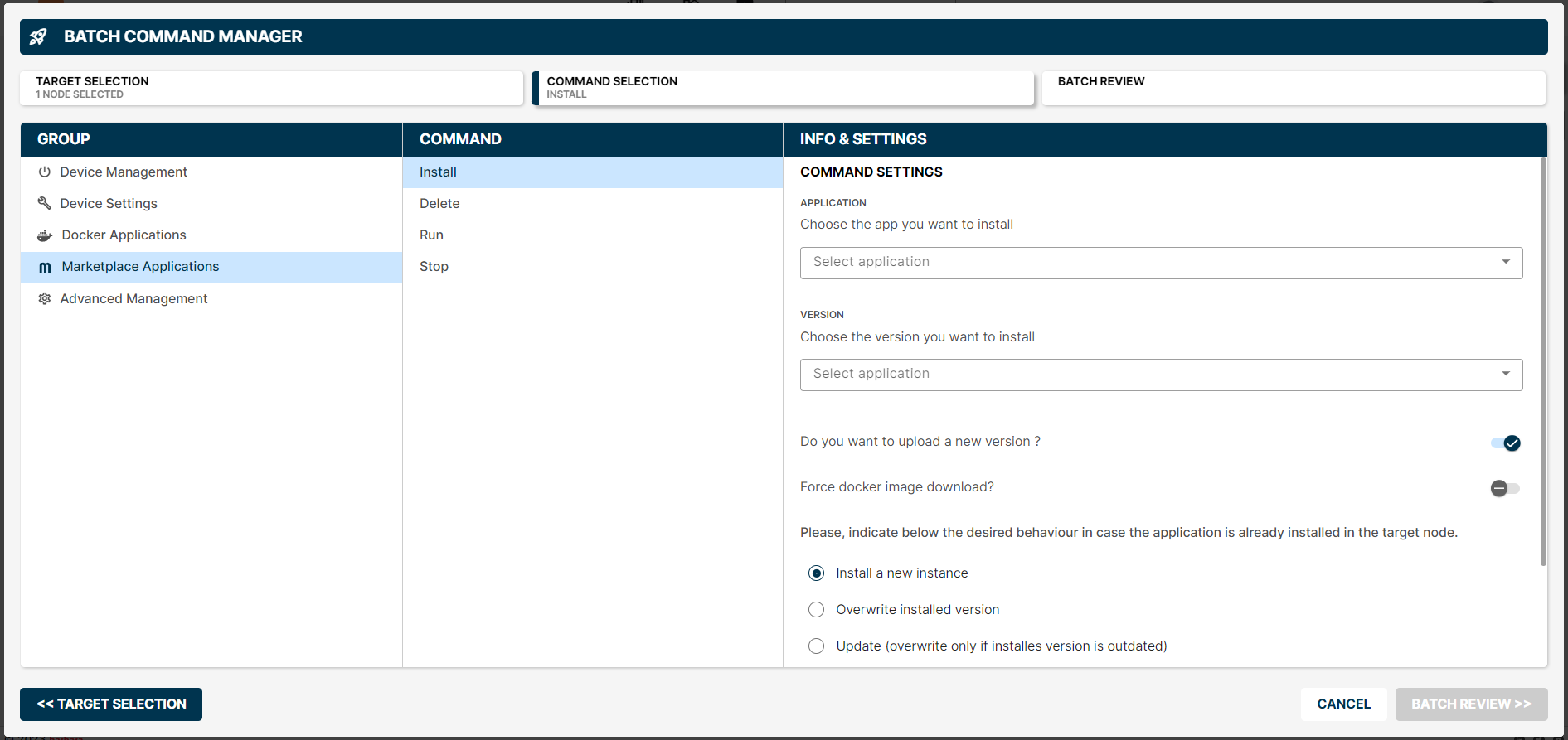Disable the upload new version toggle
1568x740 pixels.
pos(1505,443)
